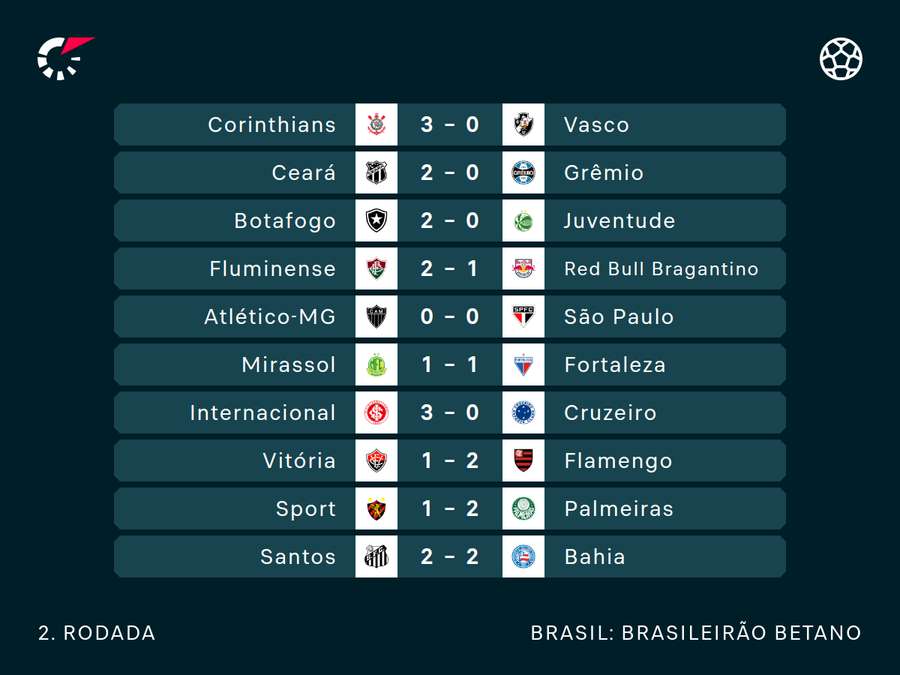The image size is (900, 675).
Task: Click the Internacional red crest
Action: click(376, 413)
